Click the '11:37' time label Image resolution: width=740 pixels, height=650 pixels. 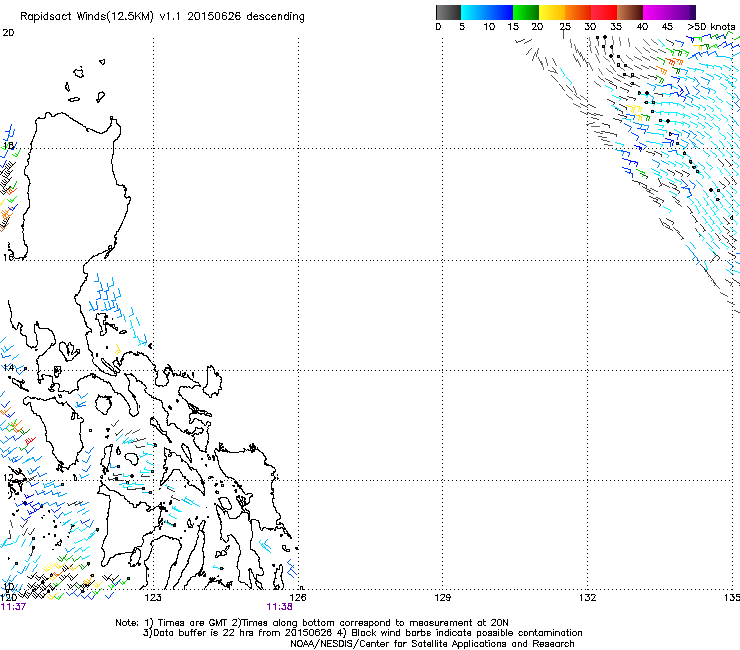pos(13,607)
